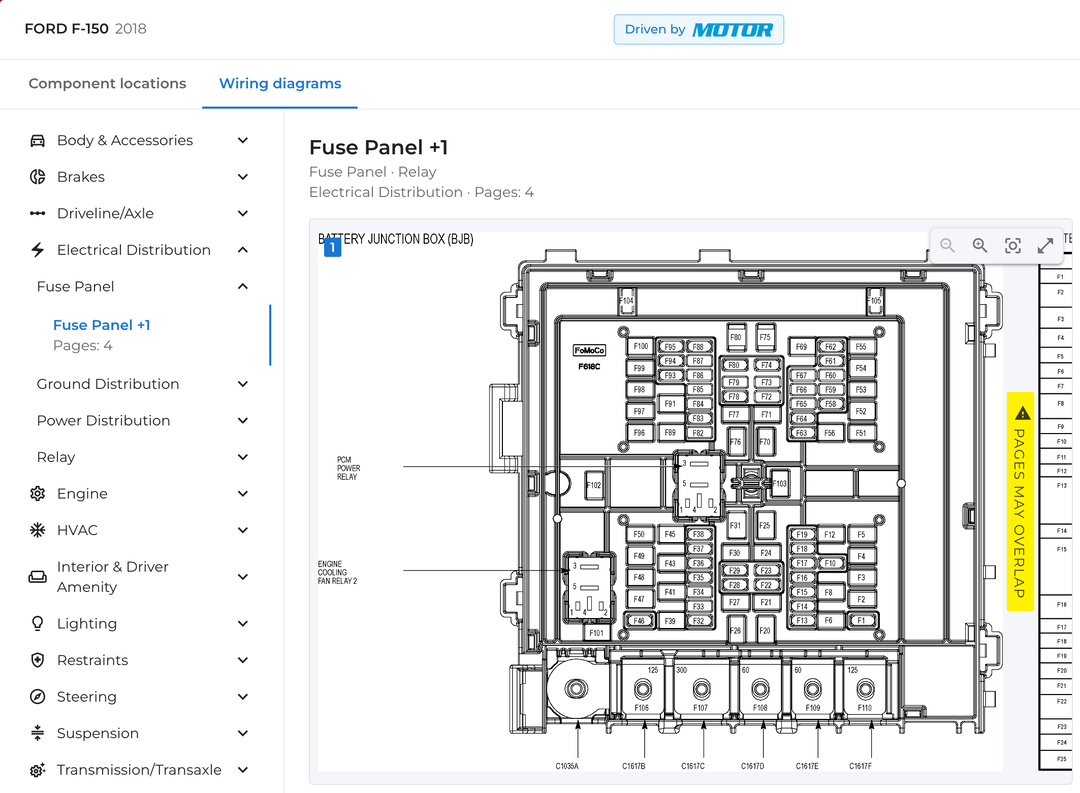This screenshot has width=1080, height=793.
Task: Expand the Brakes category chevron
Action: click(x=242, y=177)
